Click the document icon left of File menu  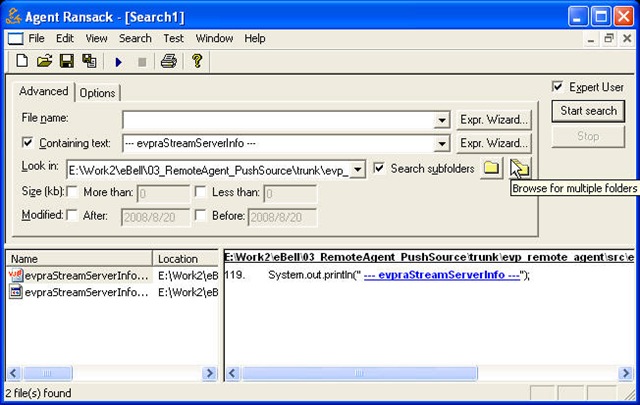(x=16, y=39)
